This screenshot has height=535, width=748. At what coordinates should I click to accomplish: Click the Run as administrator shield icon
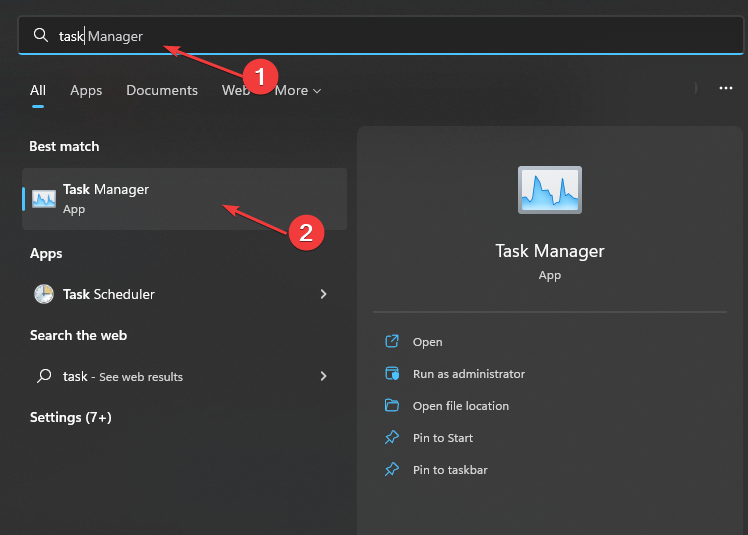pyautogui.click(x=392, y=373)
